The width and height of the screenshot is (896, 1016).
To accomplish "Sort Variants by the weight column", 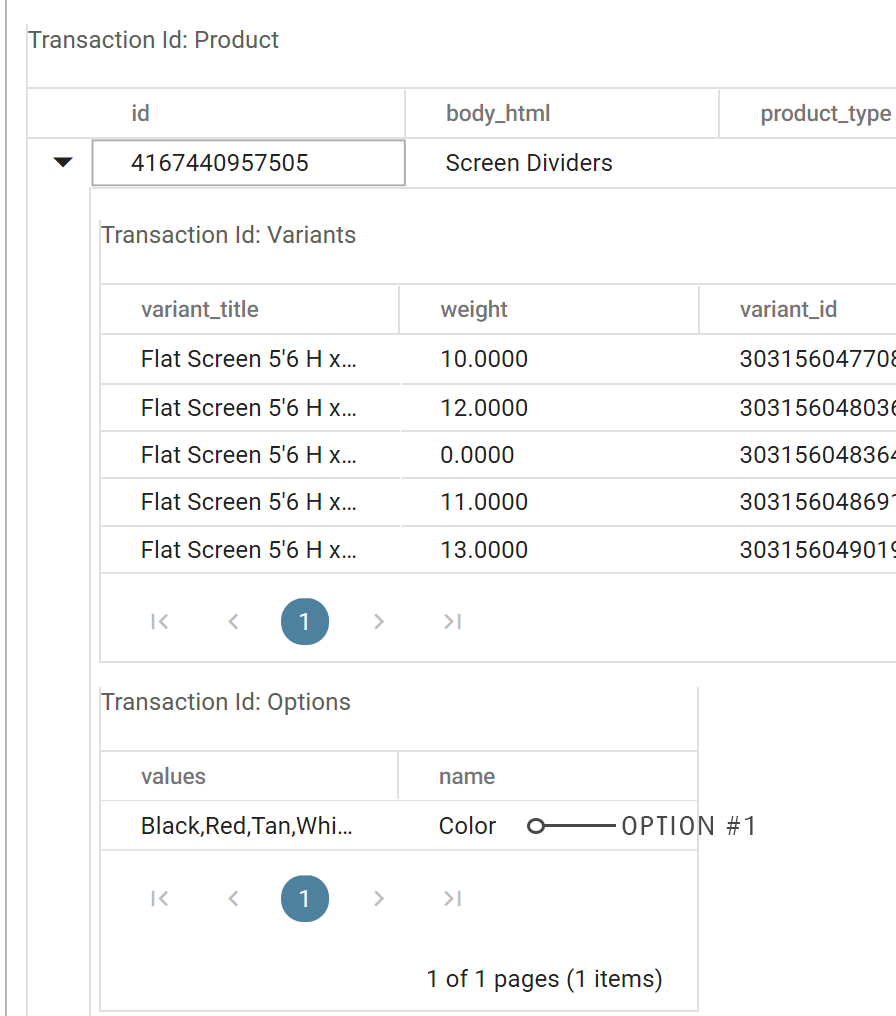I will [474, 310].
